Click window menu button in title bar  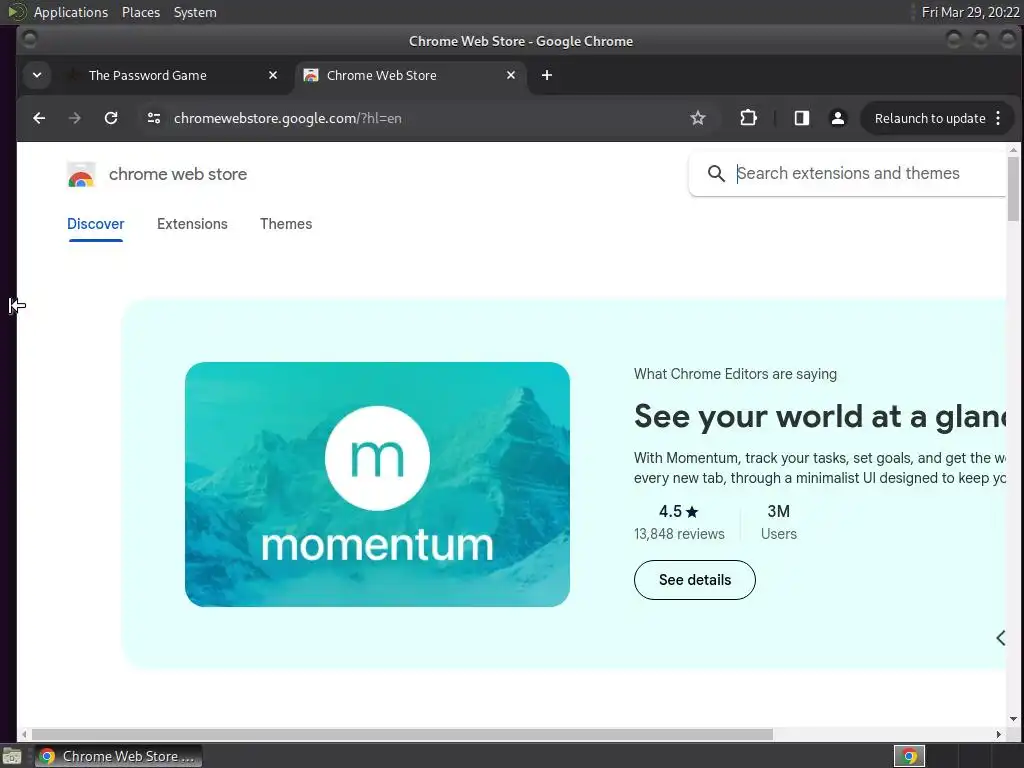29,39
